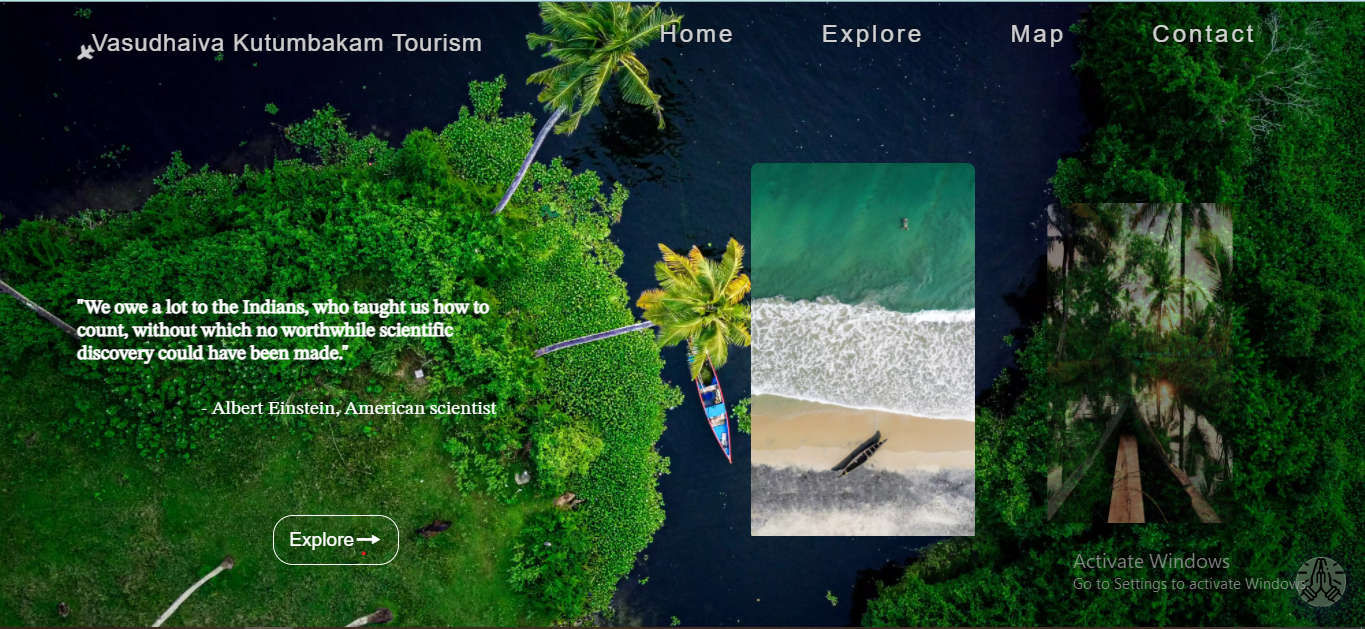Go to Explore in the navigation bar
This screenshot has height=629, width=1365.
point(872,34)
